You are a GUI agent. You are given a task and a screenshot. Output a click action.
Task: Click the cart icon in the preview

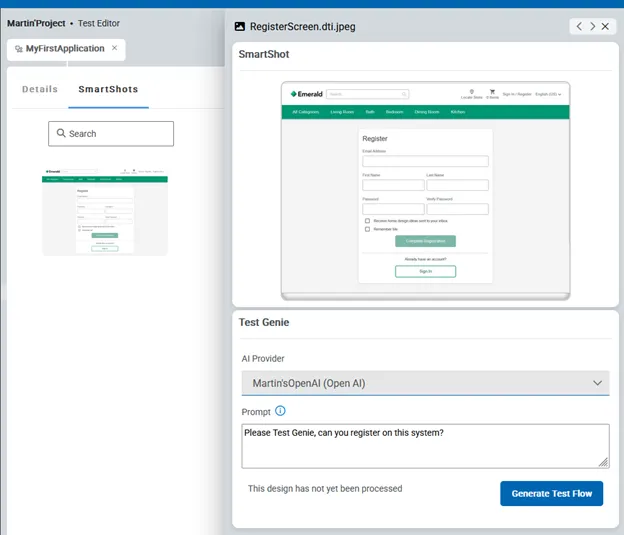(x=492, y=92)
